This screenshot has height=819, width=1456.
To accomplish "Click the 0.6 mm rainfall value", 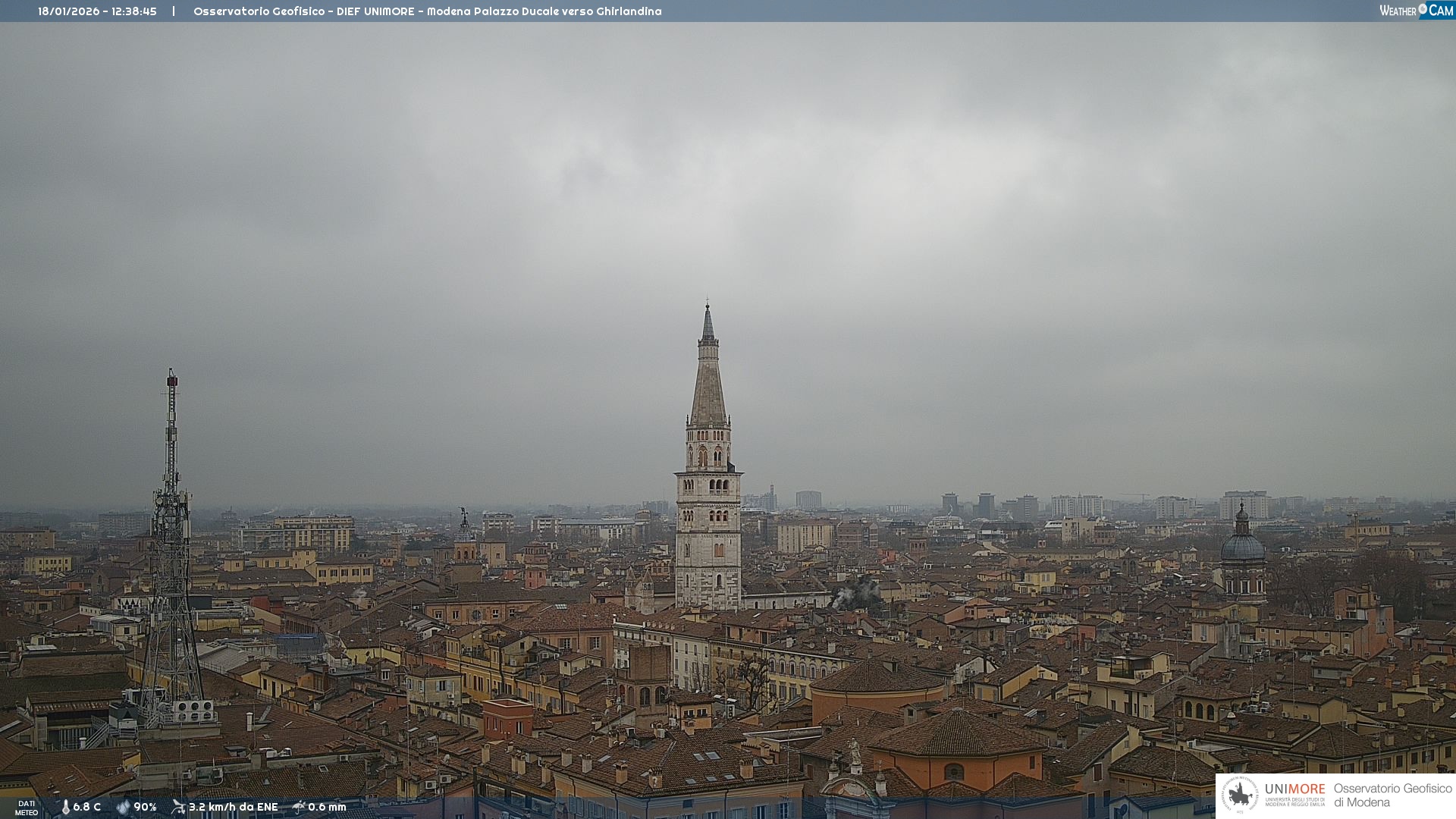I will point(327,807).
